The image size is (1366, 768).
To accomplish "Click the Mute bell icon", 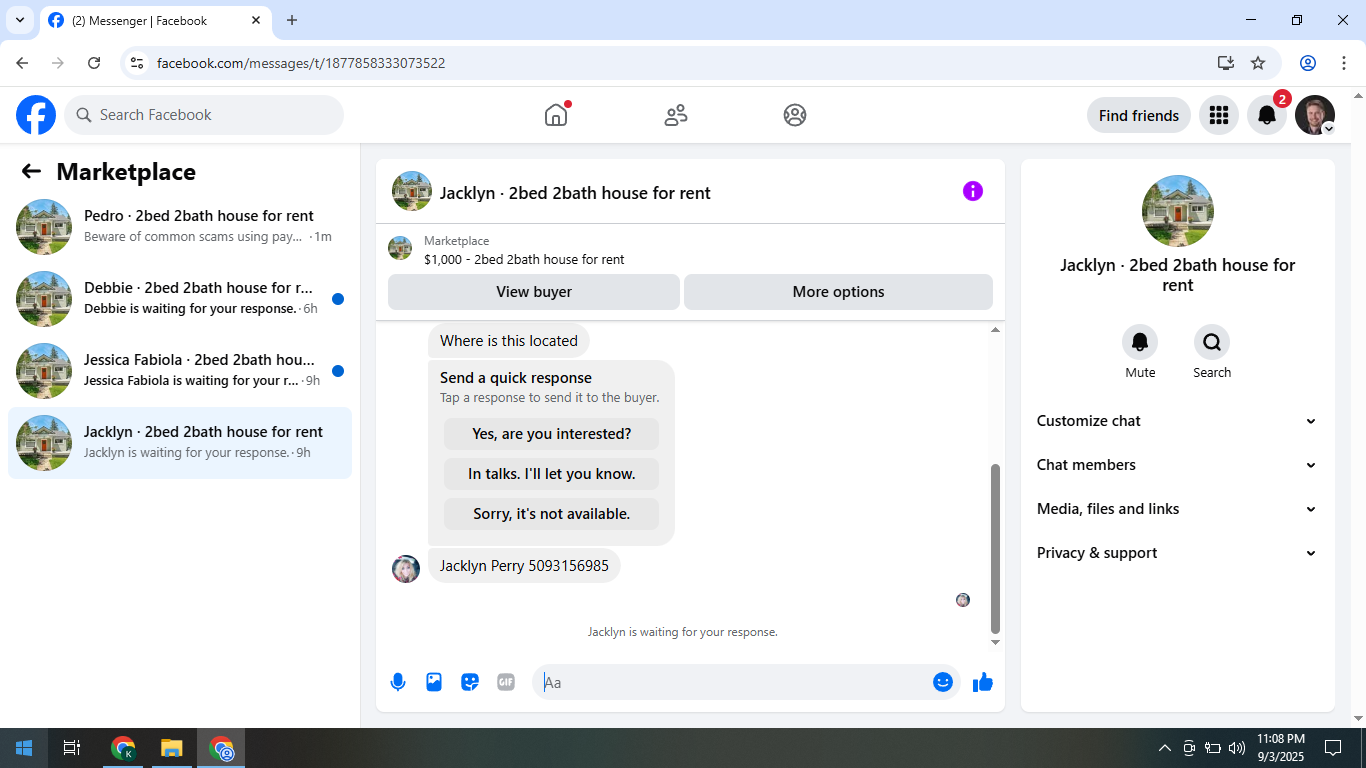I will 1140,343.
